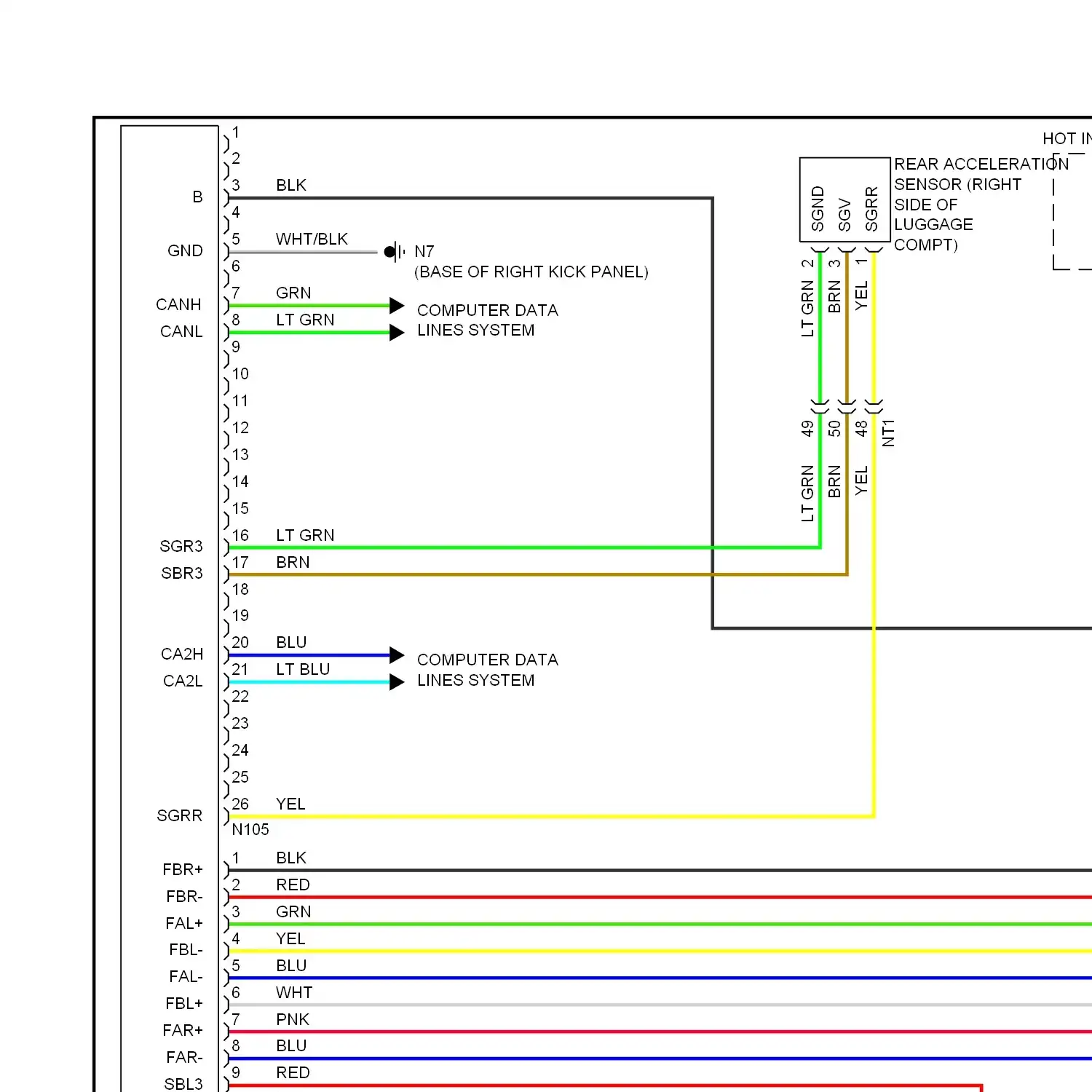
Task: Click the BRN wire label at pin 17
Action: 293,563
